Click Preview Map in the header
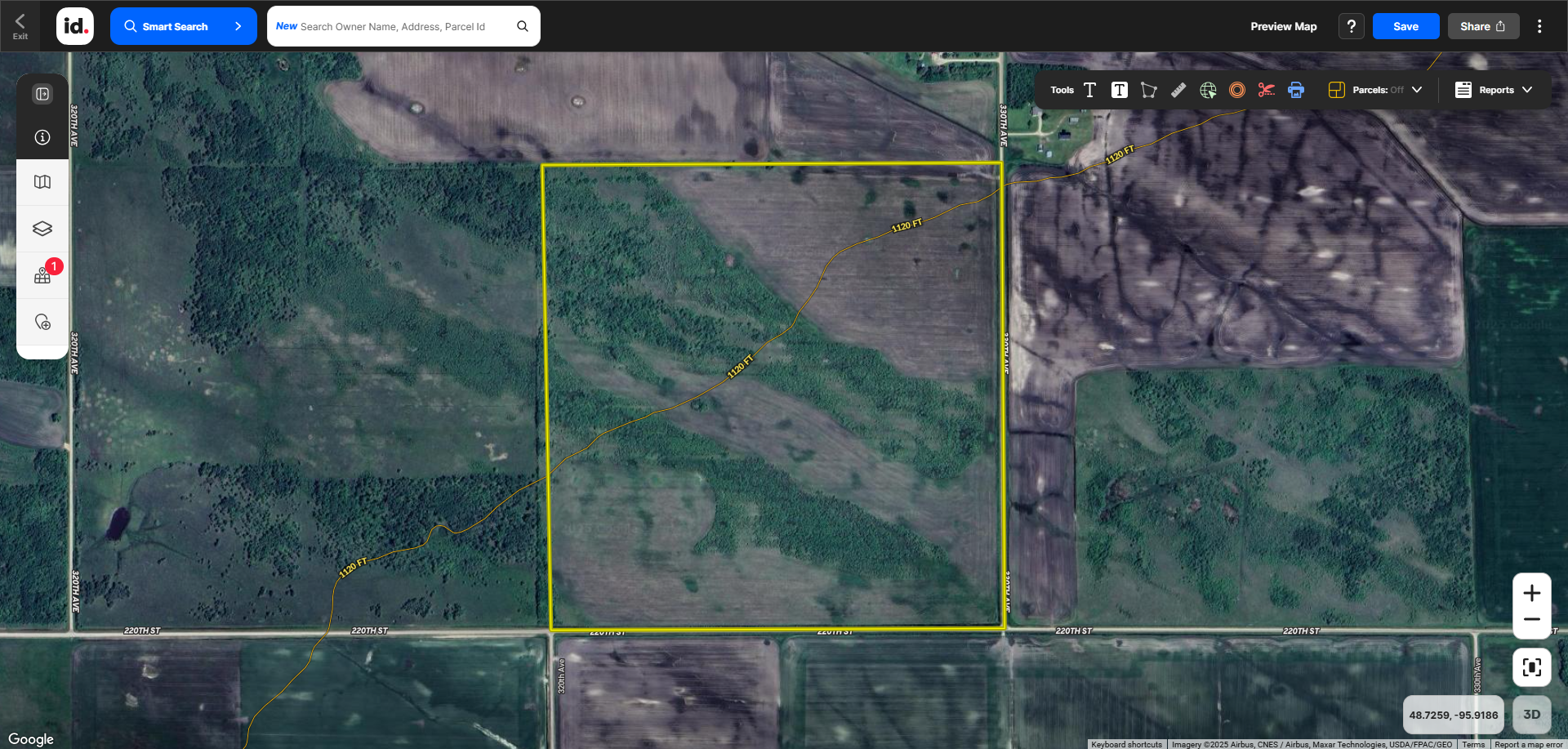 click(1282, 25)
